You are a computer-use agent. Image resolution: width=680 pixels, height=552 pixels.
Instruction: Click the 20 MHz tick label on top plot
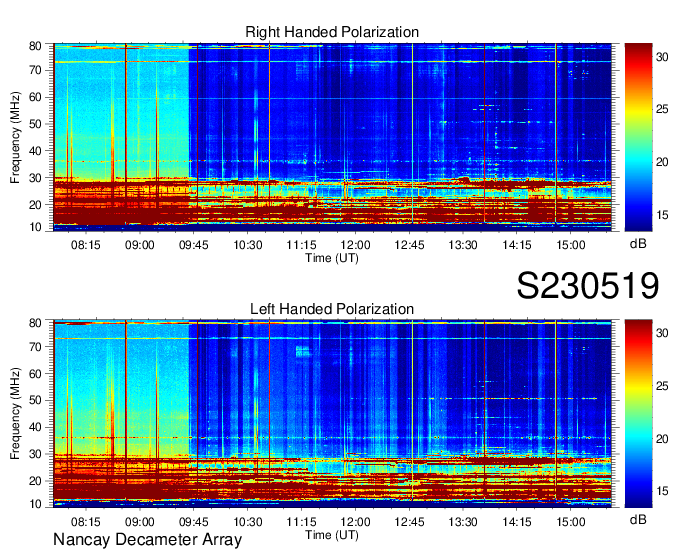(x=35, y=205)
